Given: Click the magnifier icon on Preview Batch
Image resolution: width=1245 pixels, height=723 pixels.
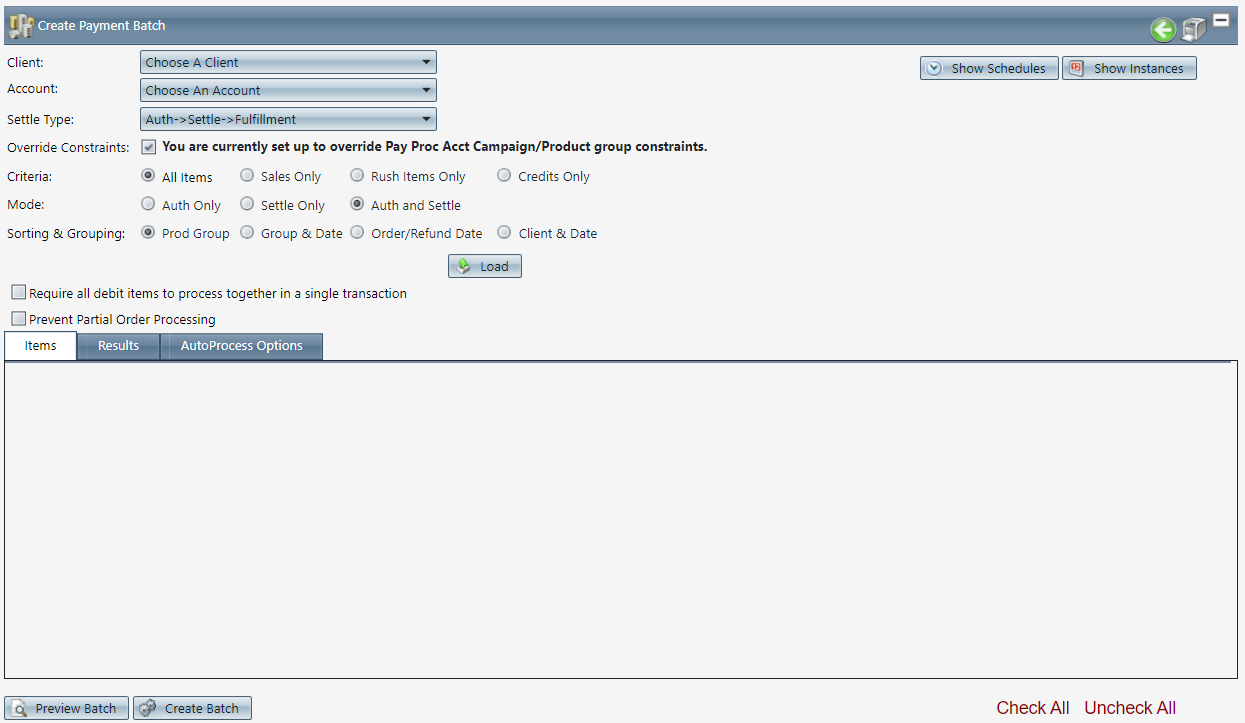Looking at the screenshot, I should (x=20, y=708).
